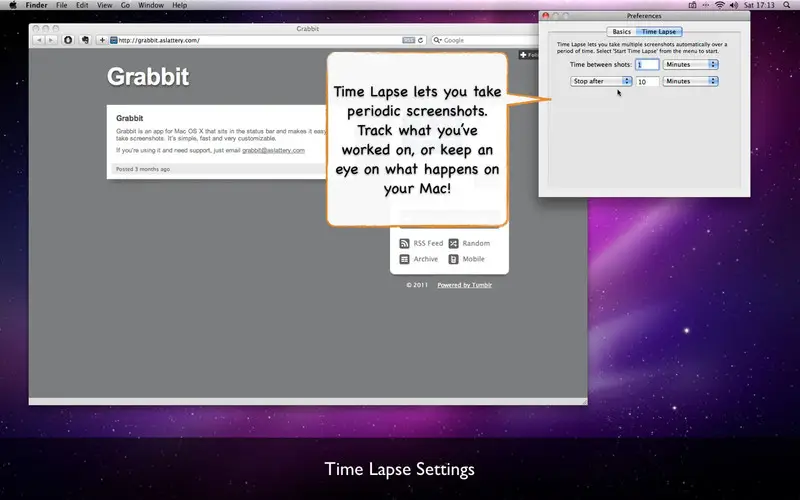Open the Minutes dropdown for time between shots
The image size is (800, 500).
pyautogui.click(x=690, y=65)
